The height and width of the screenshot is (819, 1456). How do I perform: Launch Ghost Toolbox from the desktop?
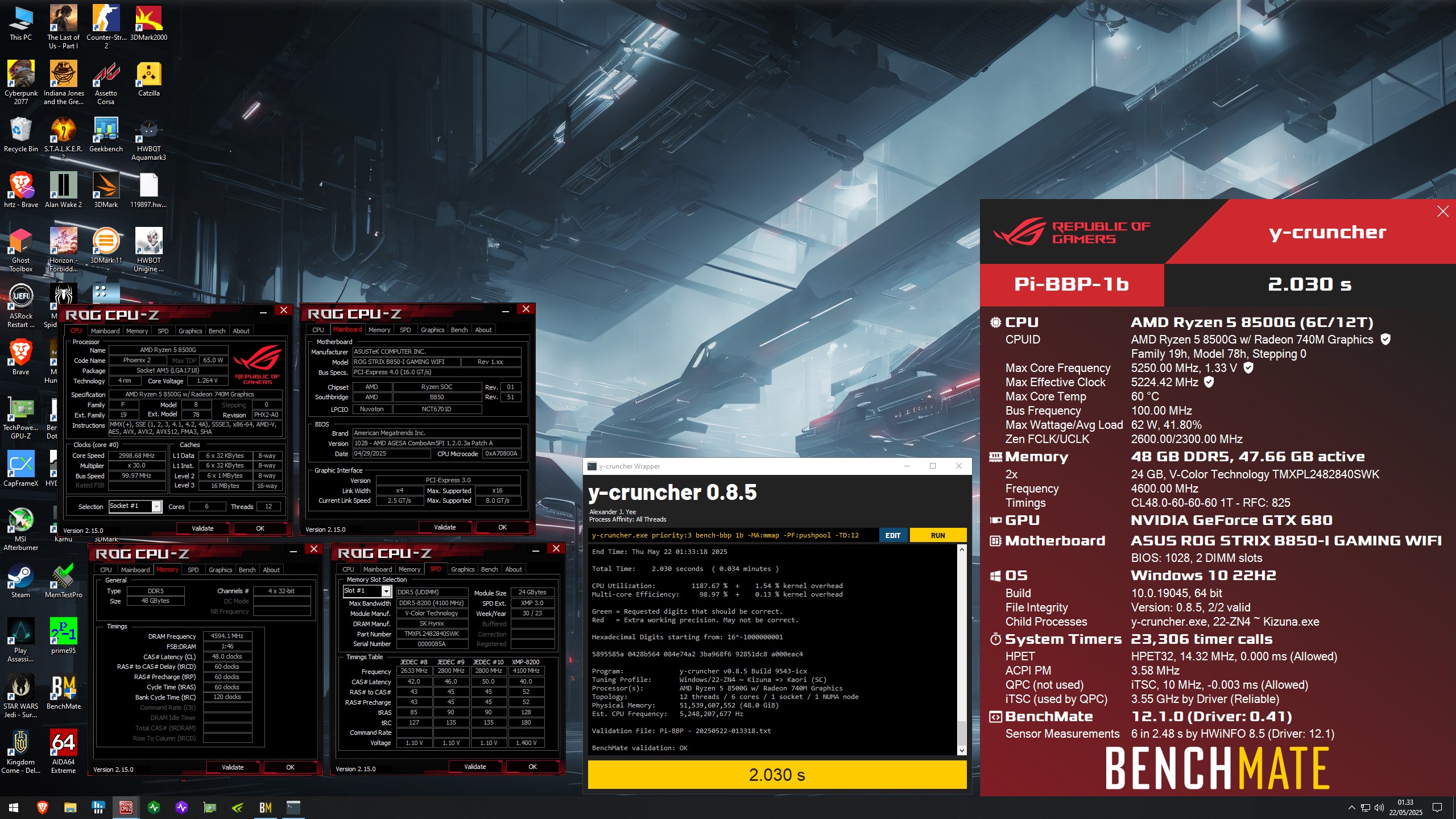coord(21,250)
